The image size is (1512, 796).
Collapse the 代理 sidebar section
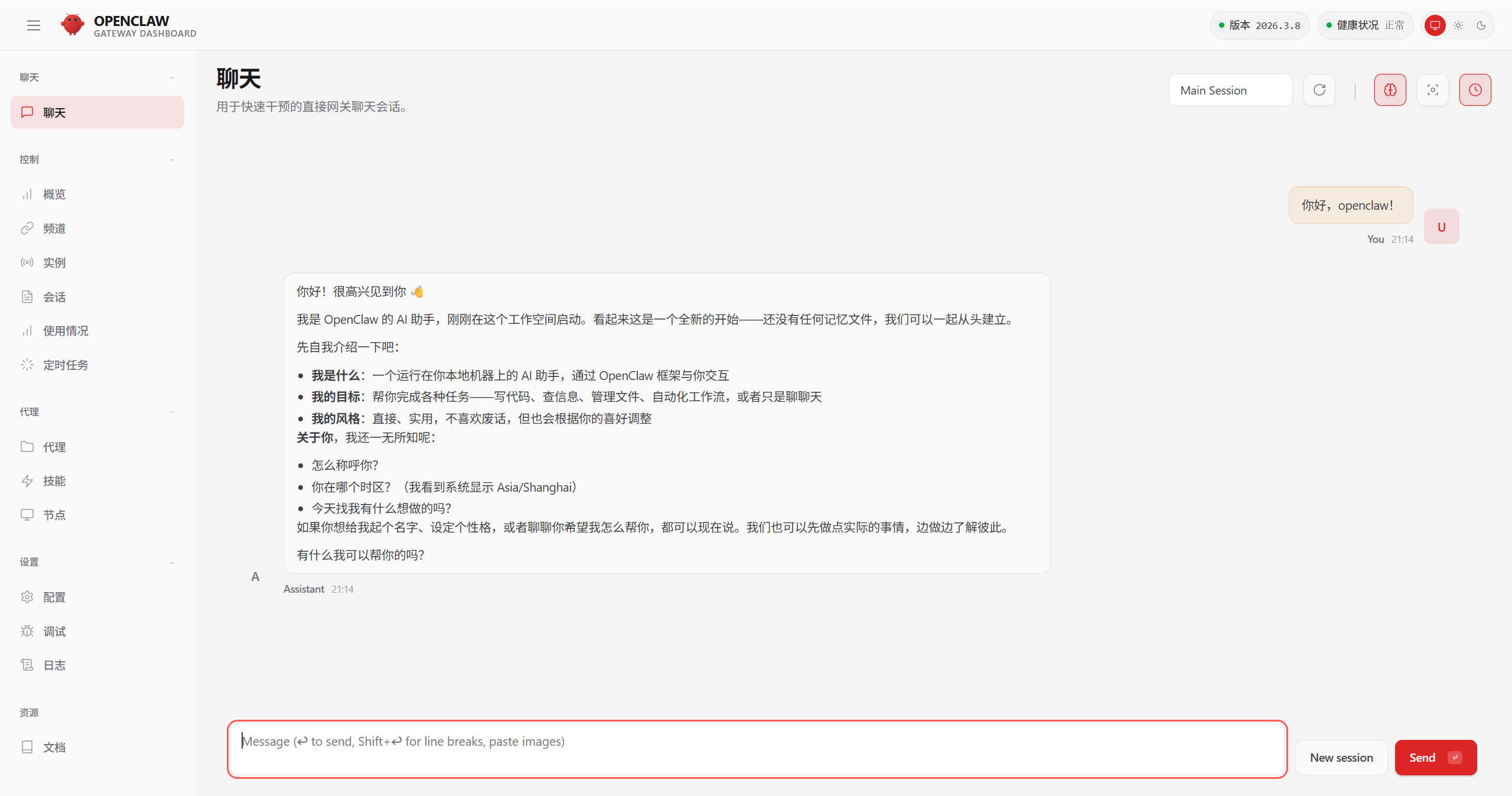172,412
